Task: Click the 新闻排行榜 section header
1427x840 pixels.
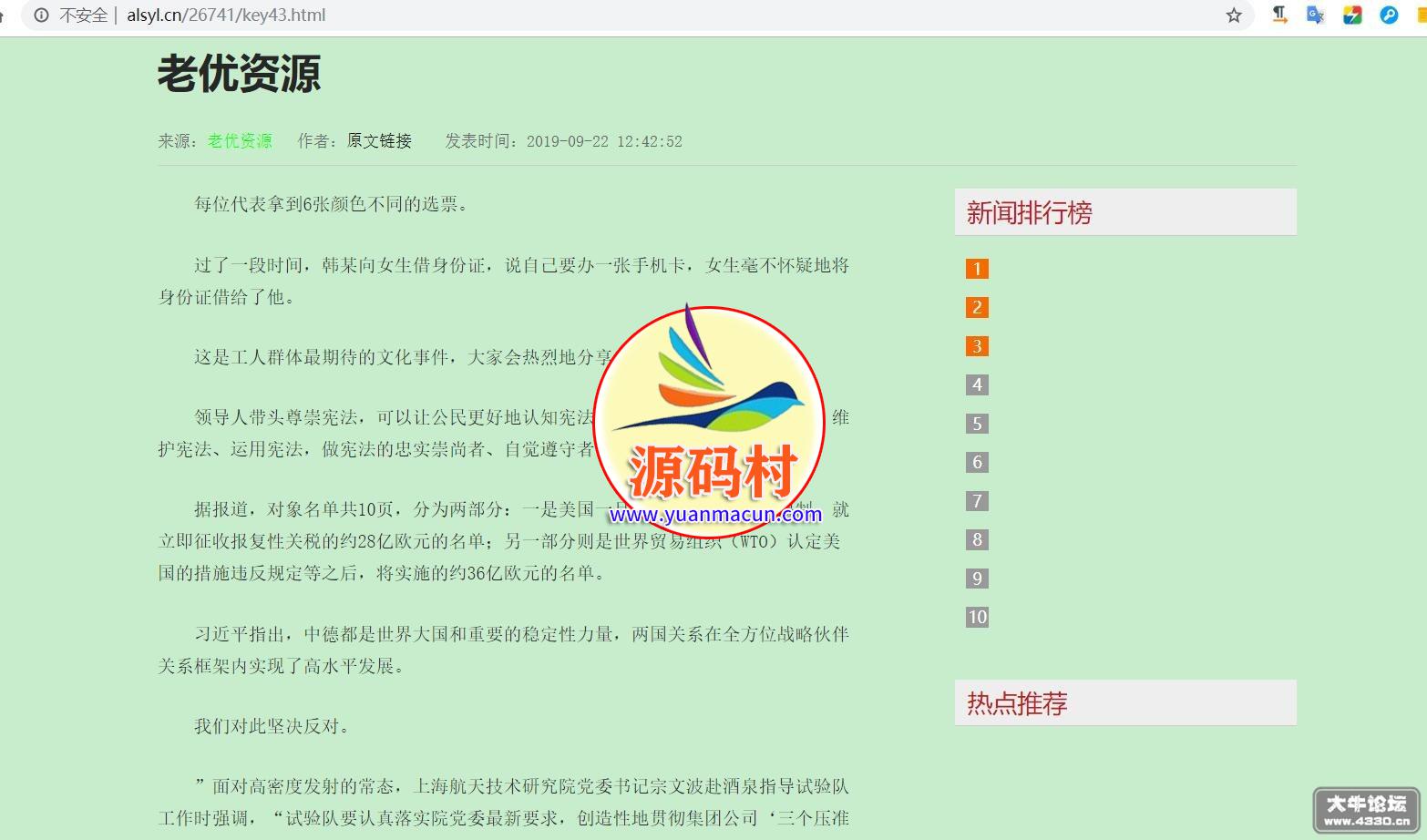Action: pyautogui.click(x=1029, y=212)
